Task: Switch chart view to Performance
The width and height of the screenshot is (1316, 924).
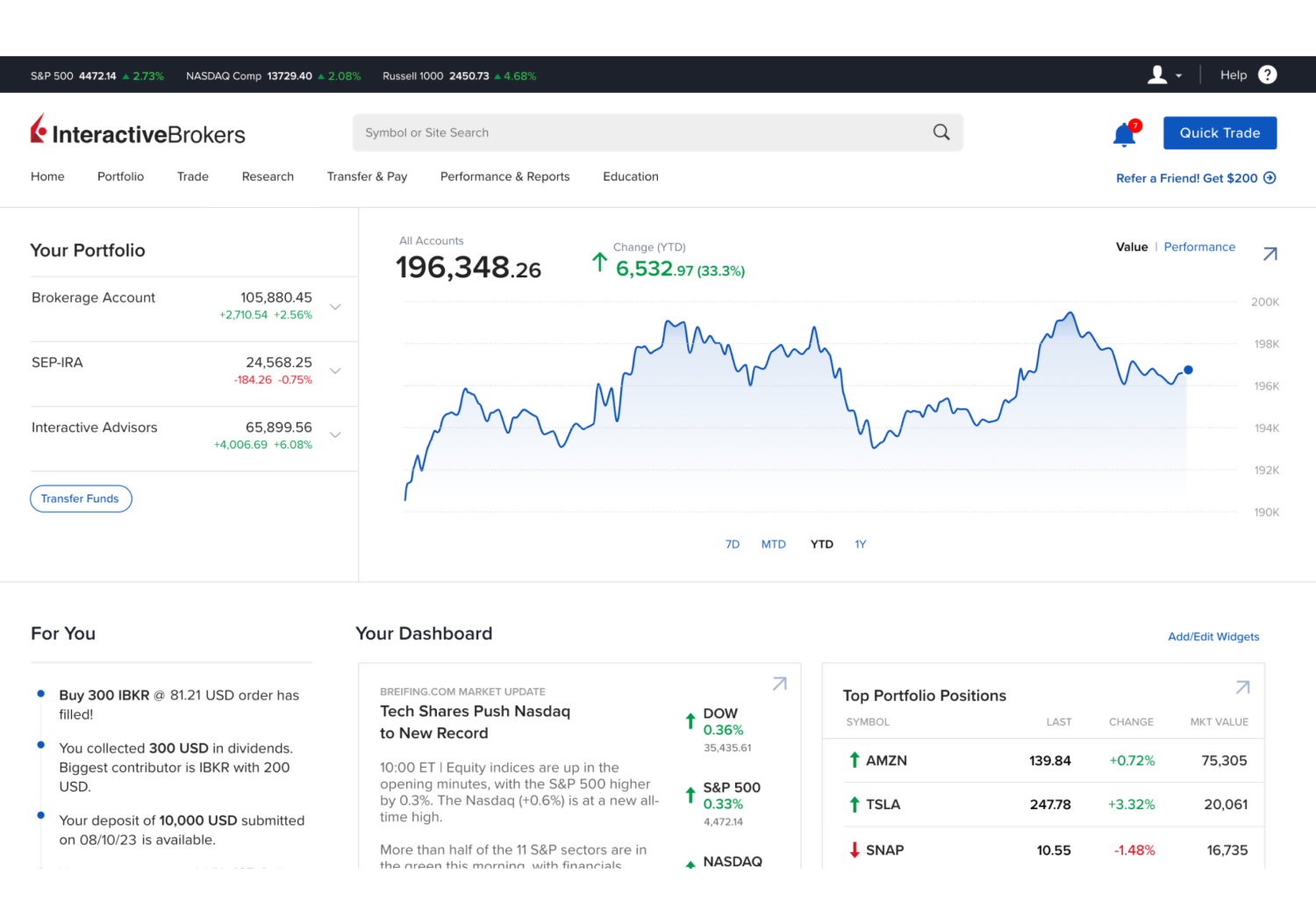Action: click(1199, 247)
